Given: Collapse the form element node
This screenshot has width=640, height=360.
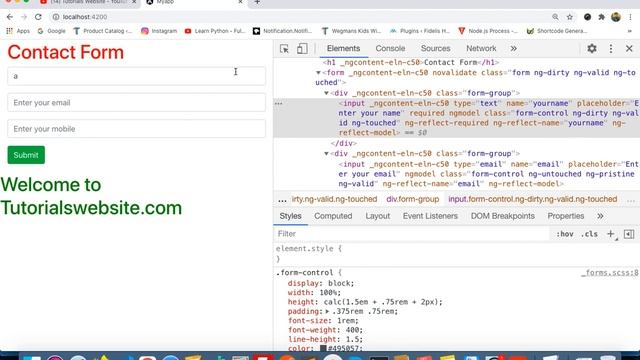Looking at the screenshot, I should pos(318,73).
